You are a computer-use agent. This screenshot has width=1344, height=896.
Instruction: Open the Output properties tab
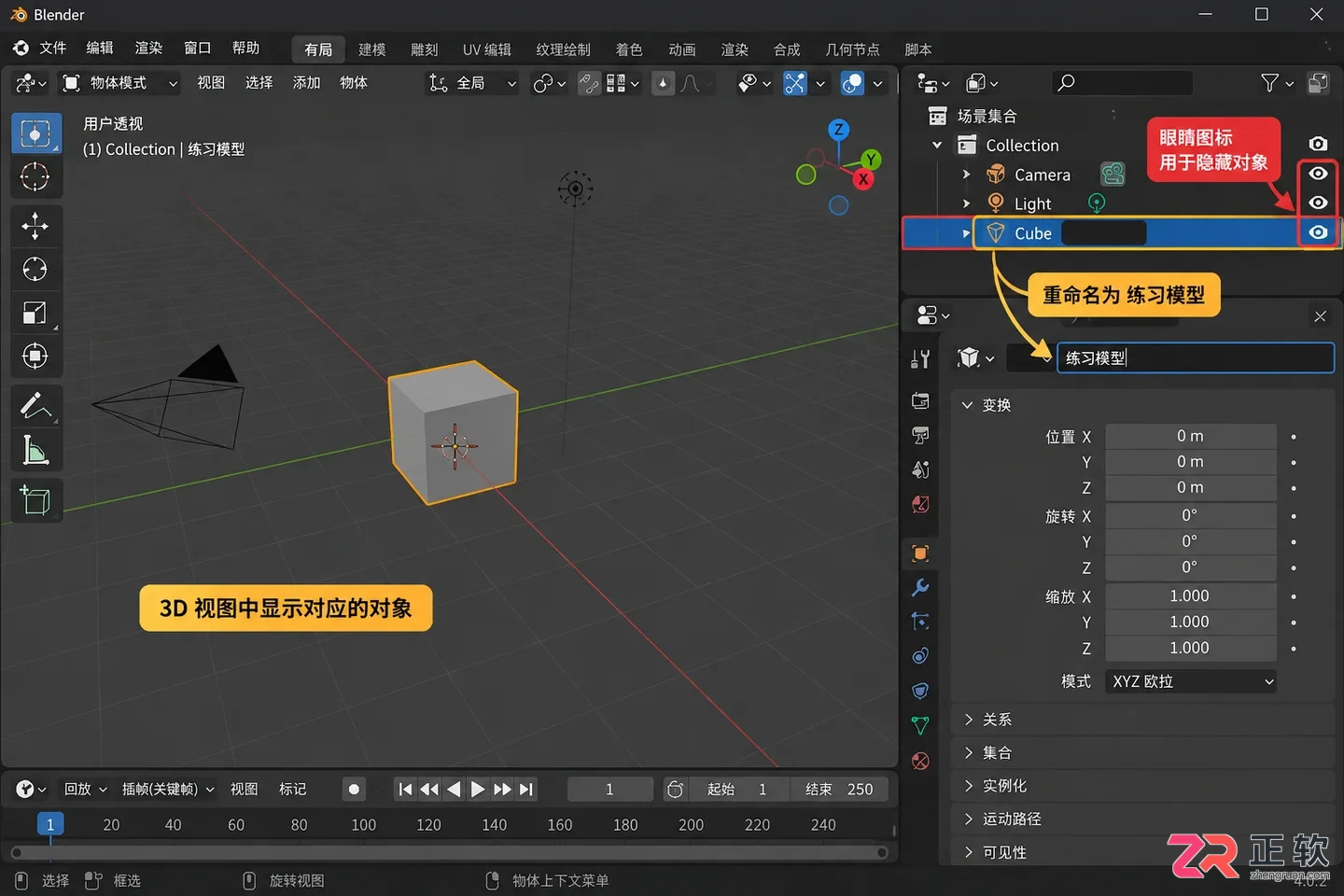coord(920,435)
